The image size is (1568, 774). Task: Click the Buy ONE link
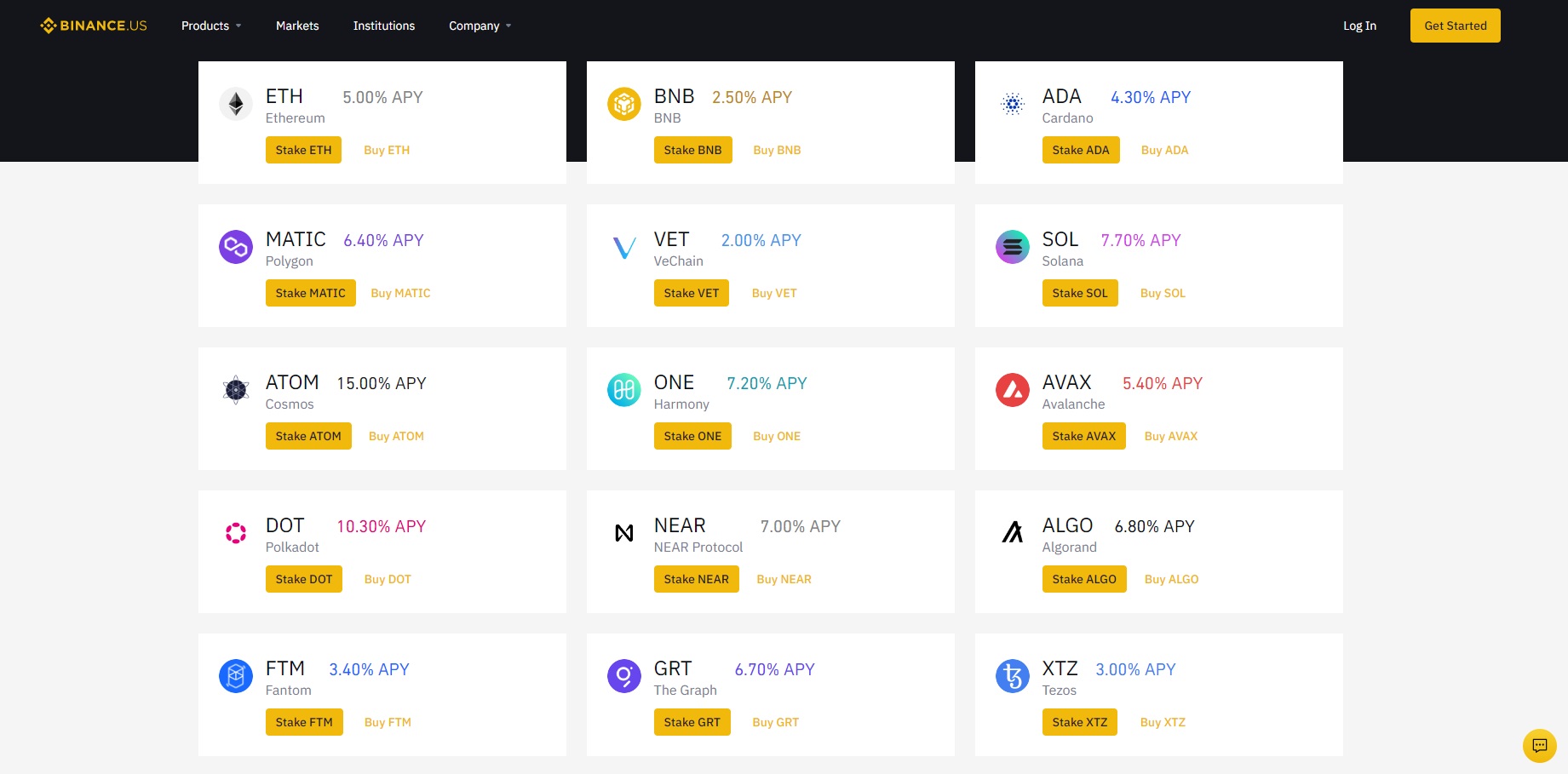coord(777,436)
